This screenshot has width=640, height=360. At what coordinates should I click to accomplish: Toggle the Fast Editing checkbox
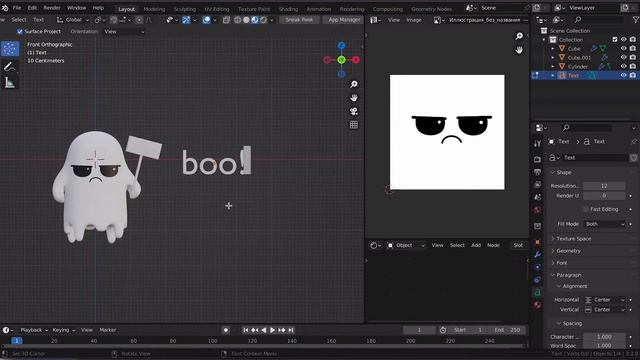[x=586, y=209]
